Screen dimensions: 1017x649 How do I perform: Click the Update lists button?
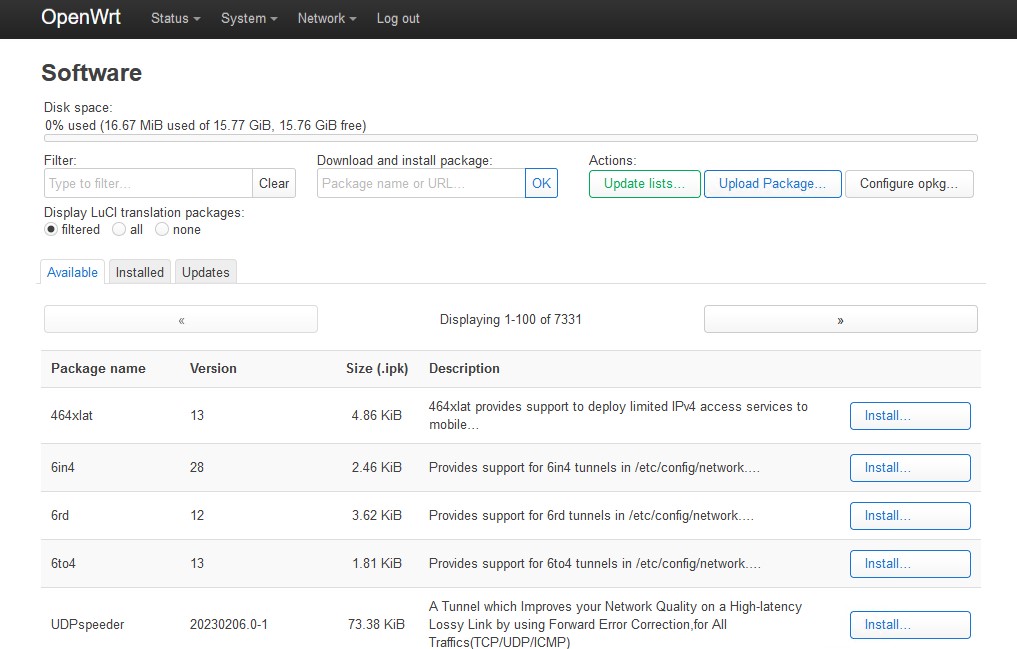click(x=644, y=183)
